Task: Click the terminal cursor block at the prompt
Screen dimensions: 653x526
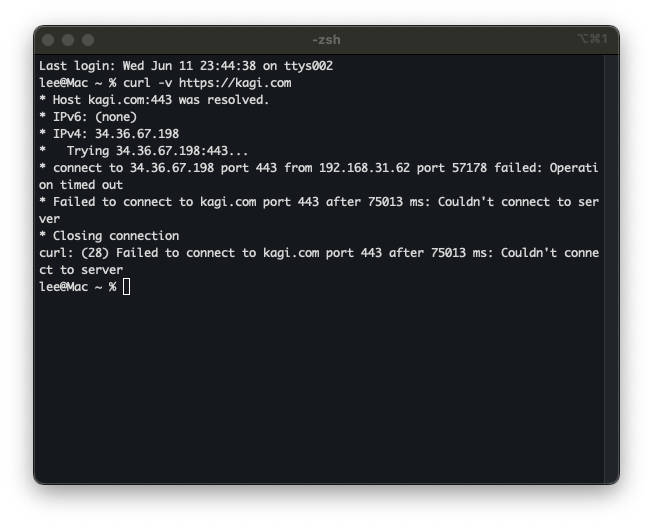Action: point(127,287)
